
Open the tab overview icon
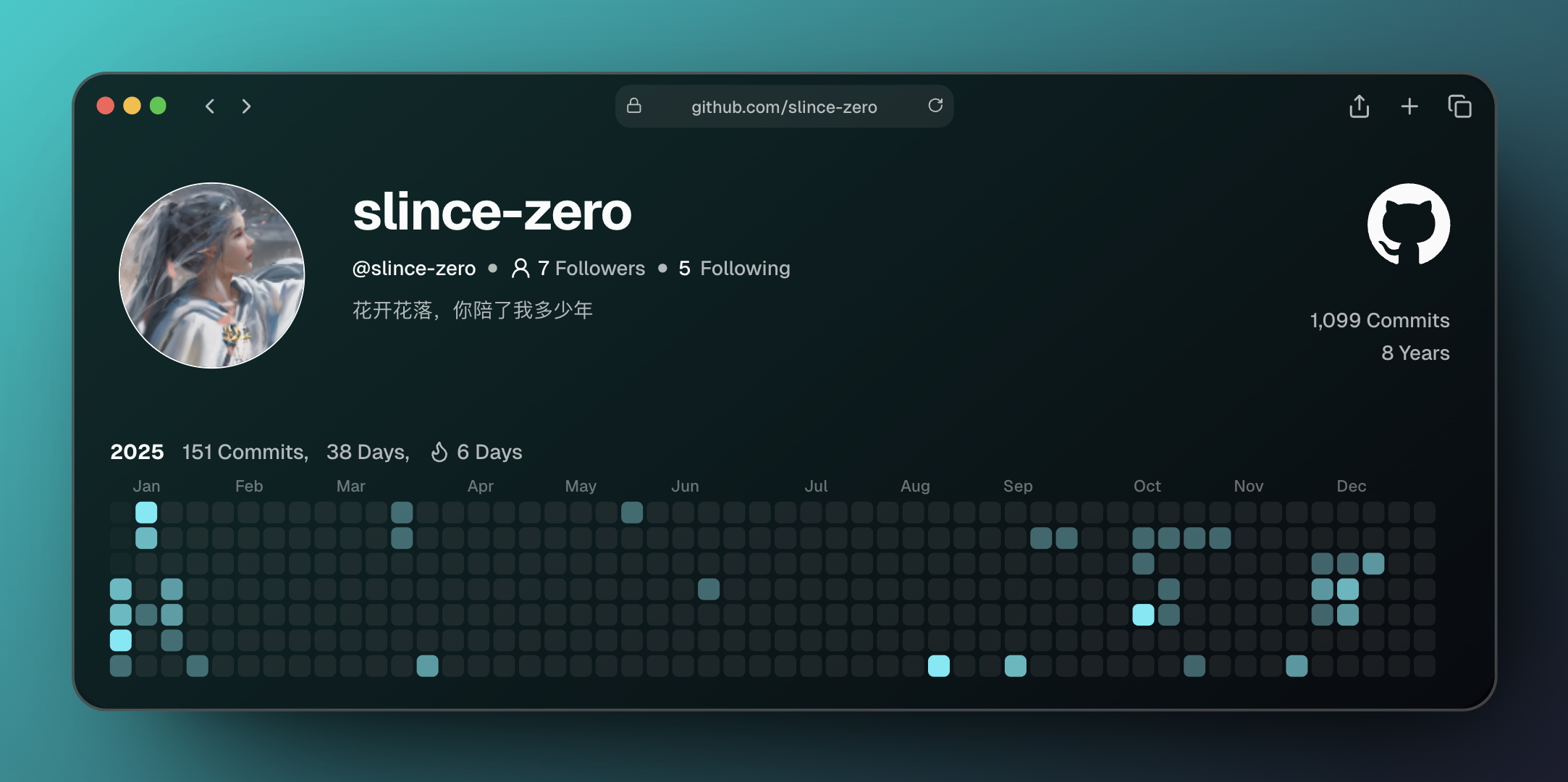(1459, 106)
